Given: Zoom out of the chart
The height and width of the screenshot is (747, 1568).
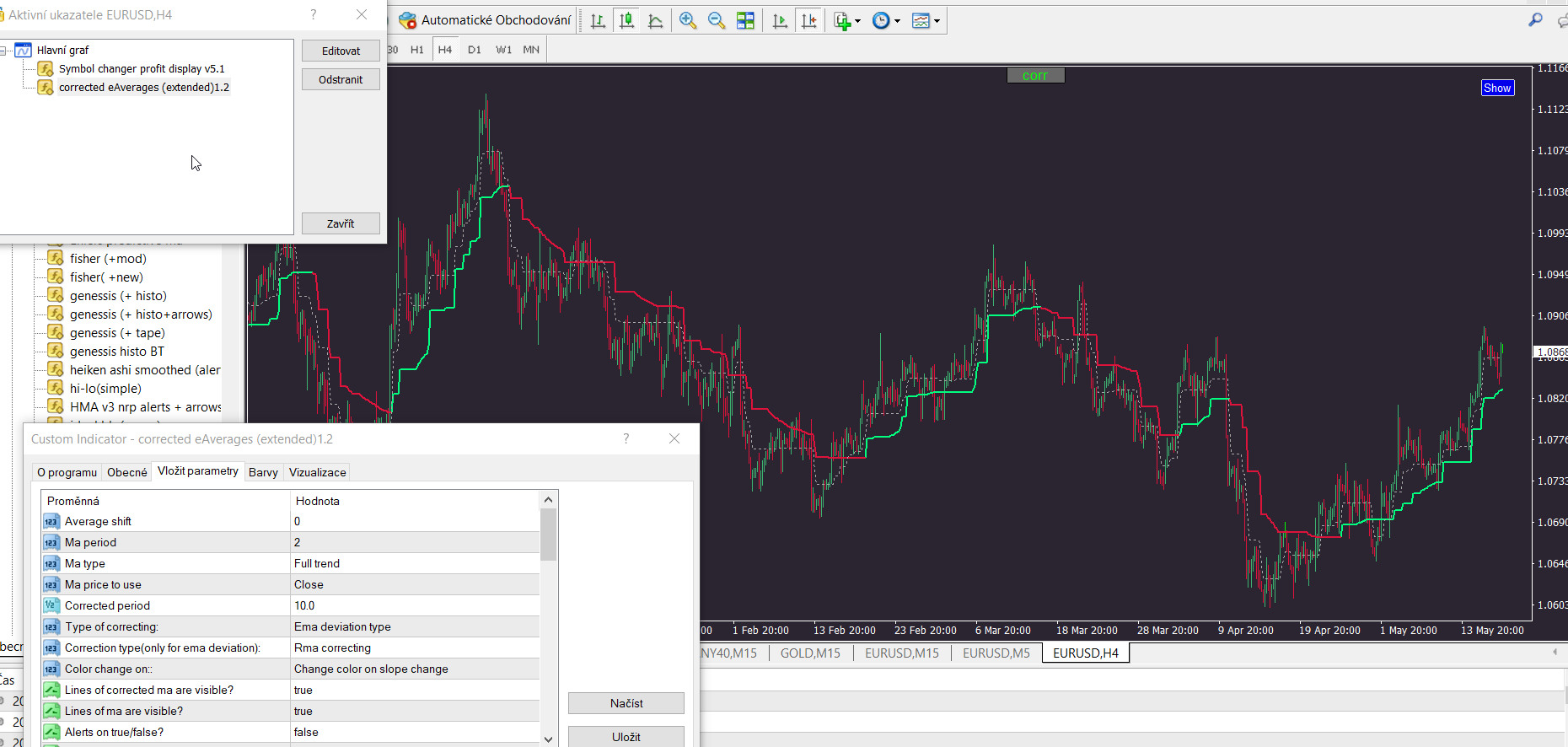Looking at the screenshot, I should tap(717, 21).
